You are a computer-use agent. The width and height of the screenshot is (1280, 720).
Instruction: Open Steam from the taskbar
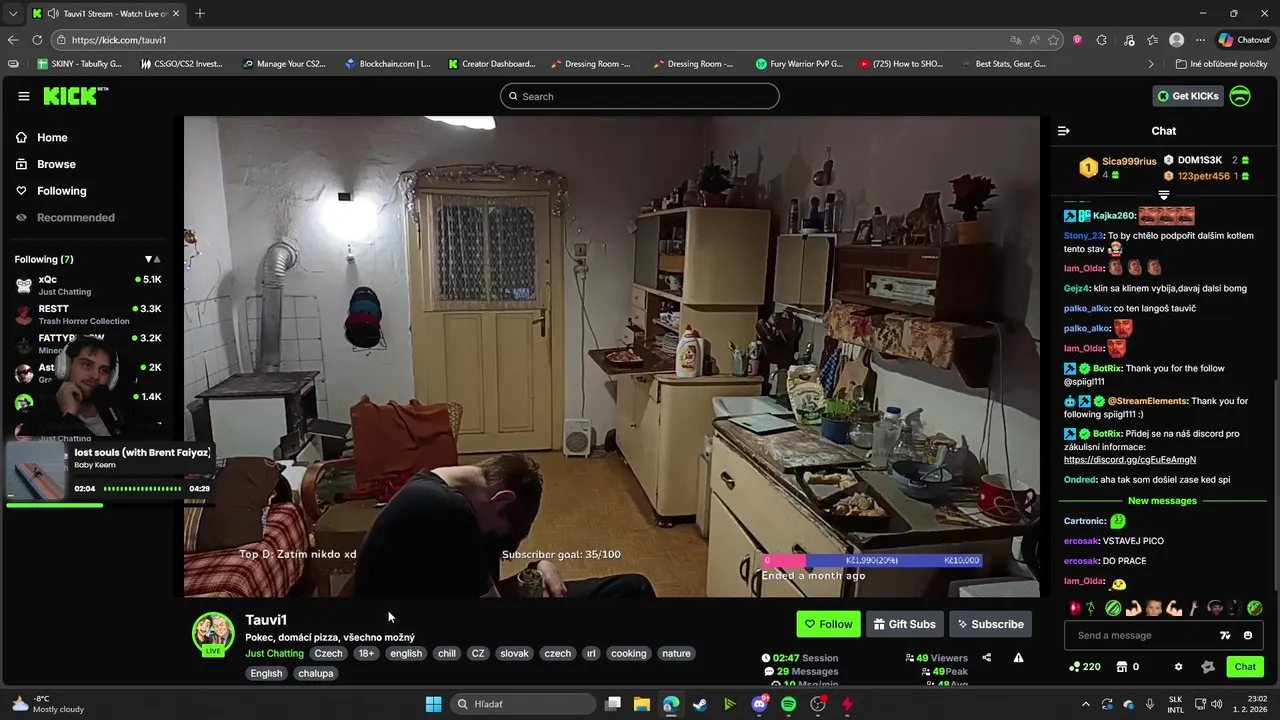(x=700, y=704)
